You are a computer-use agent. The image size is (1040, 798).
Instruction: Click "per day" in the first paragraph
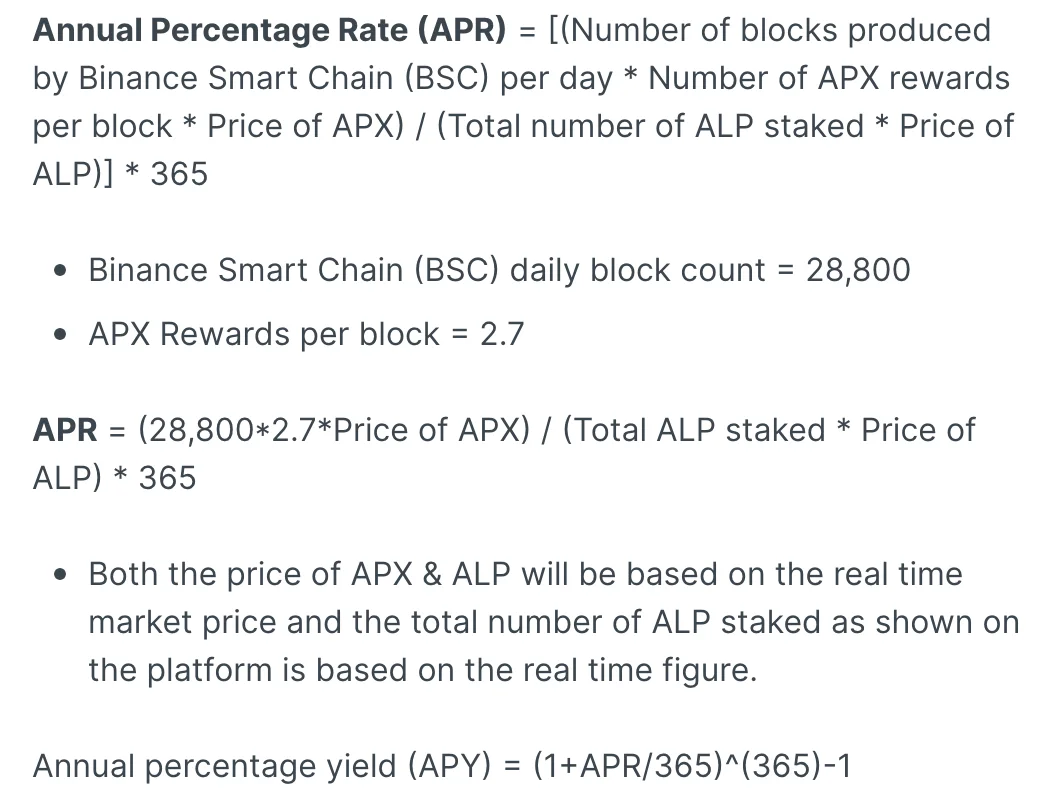click(x=556, y=78)
